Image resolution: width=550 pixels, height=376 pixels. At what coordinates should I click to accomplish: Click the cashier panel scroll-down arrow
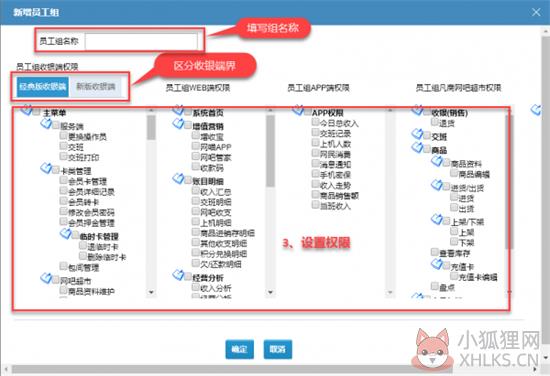(x=151, y=292)
